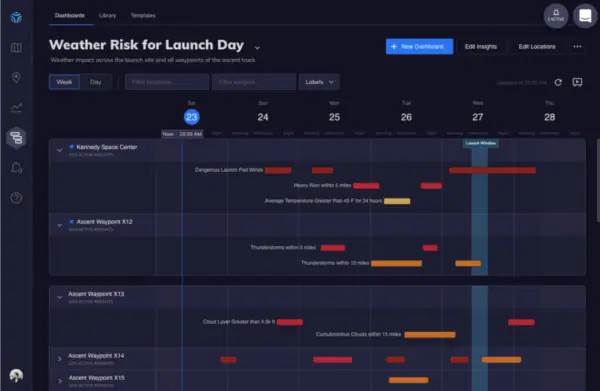Select date 23 in the timeline header
Screen dimensions: 600x391
(191, 117)
